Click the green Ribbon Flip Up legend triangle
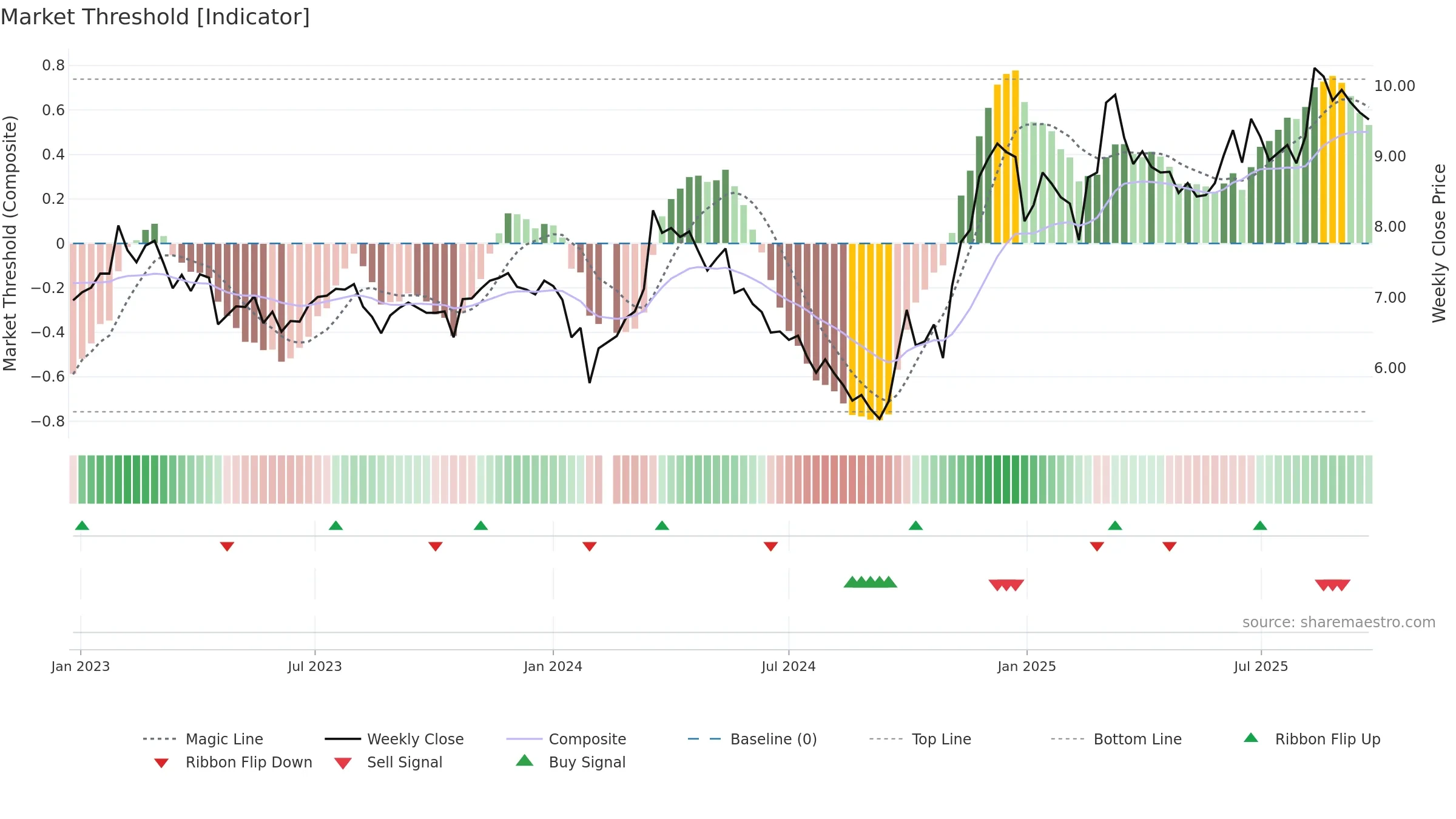1456x819 pixels. tap(1251, 738)
